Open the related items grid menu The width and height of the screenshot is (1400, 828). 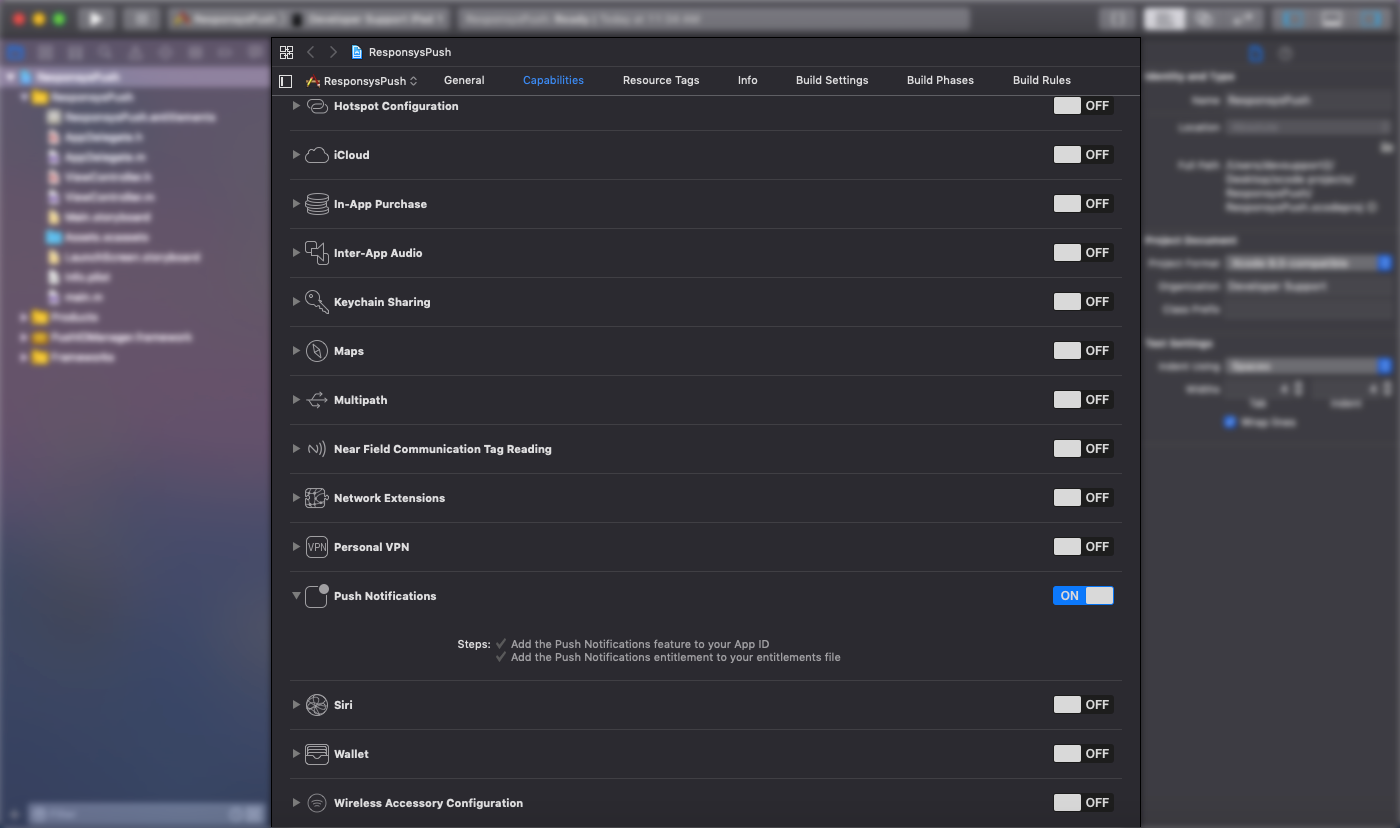287,52
